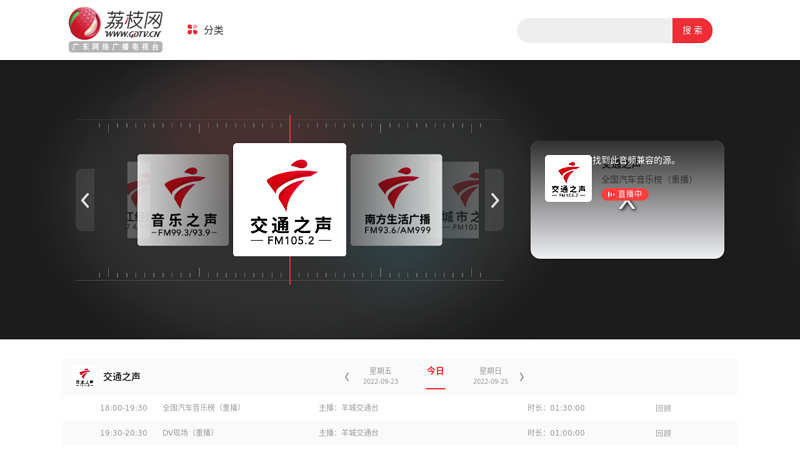Screen dimensions: 800x450
Task: Show the next radio station with the right arrow
Action: pyautogui.click(x=494, y=200)
